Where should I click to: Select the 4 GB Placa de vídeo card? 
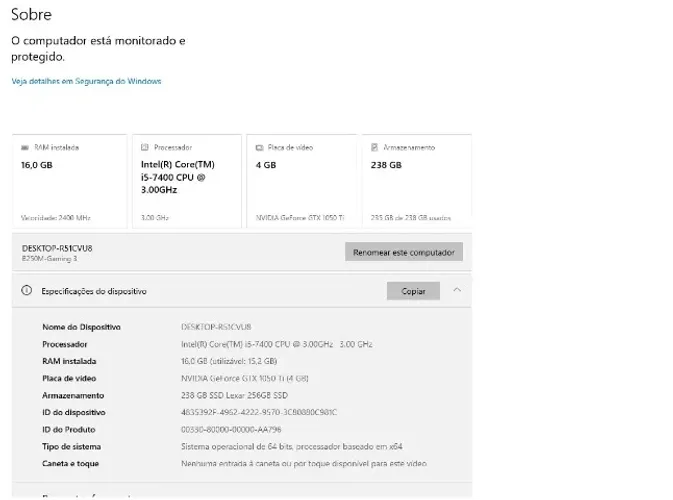click(301, 181)
